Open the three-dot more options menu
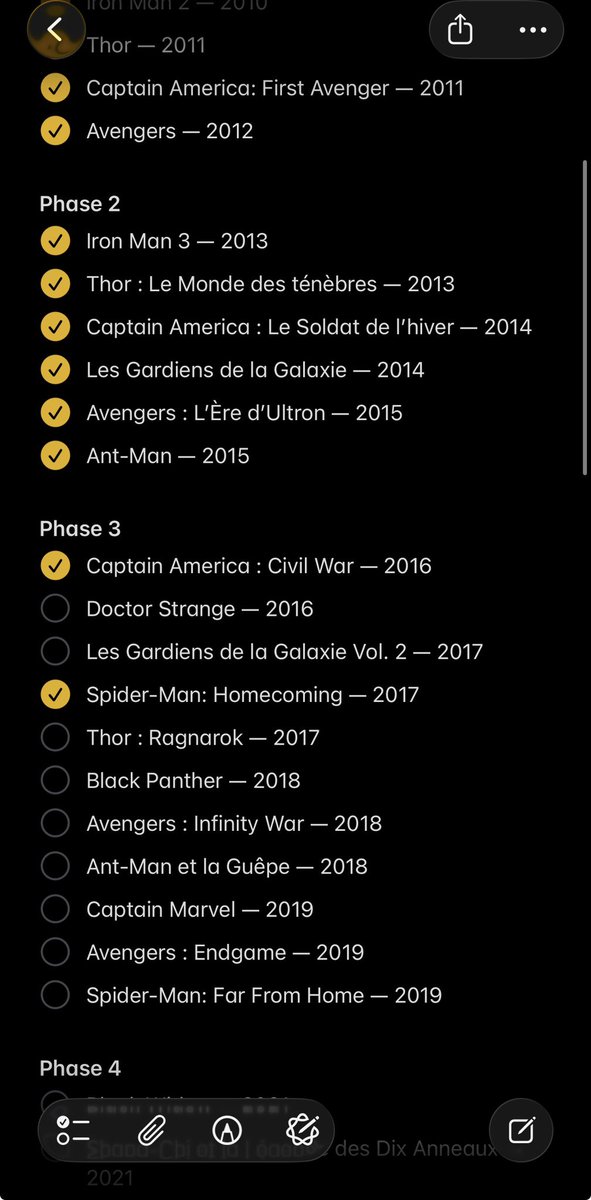 (x=534, y=30)
